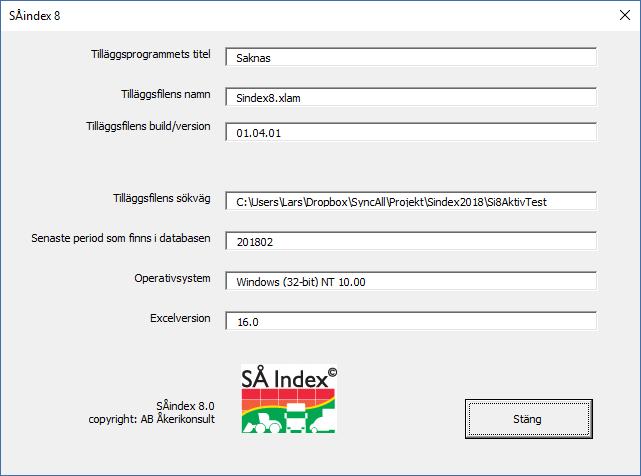Click the Excelversion field showing 16.0

pos(411,321)
